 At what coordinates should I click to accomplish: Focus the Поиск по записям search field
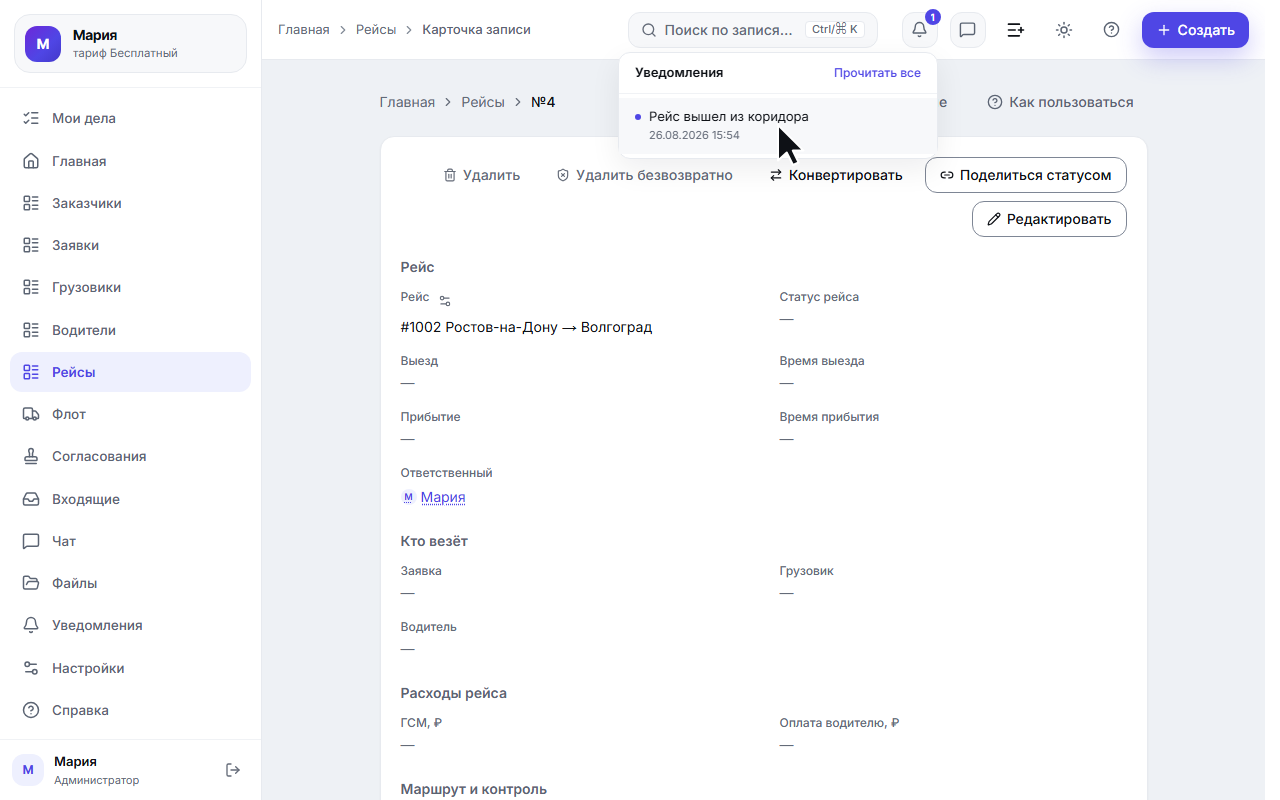(752, 30)
